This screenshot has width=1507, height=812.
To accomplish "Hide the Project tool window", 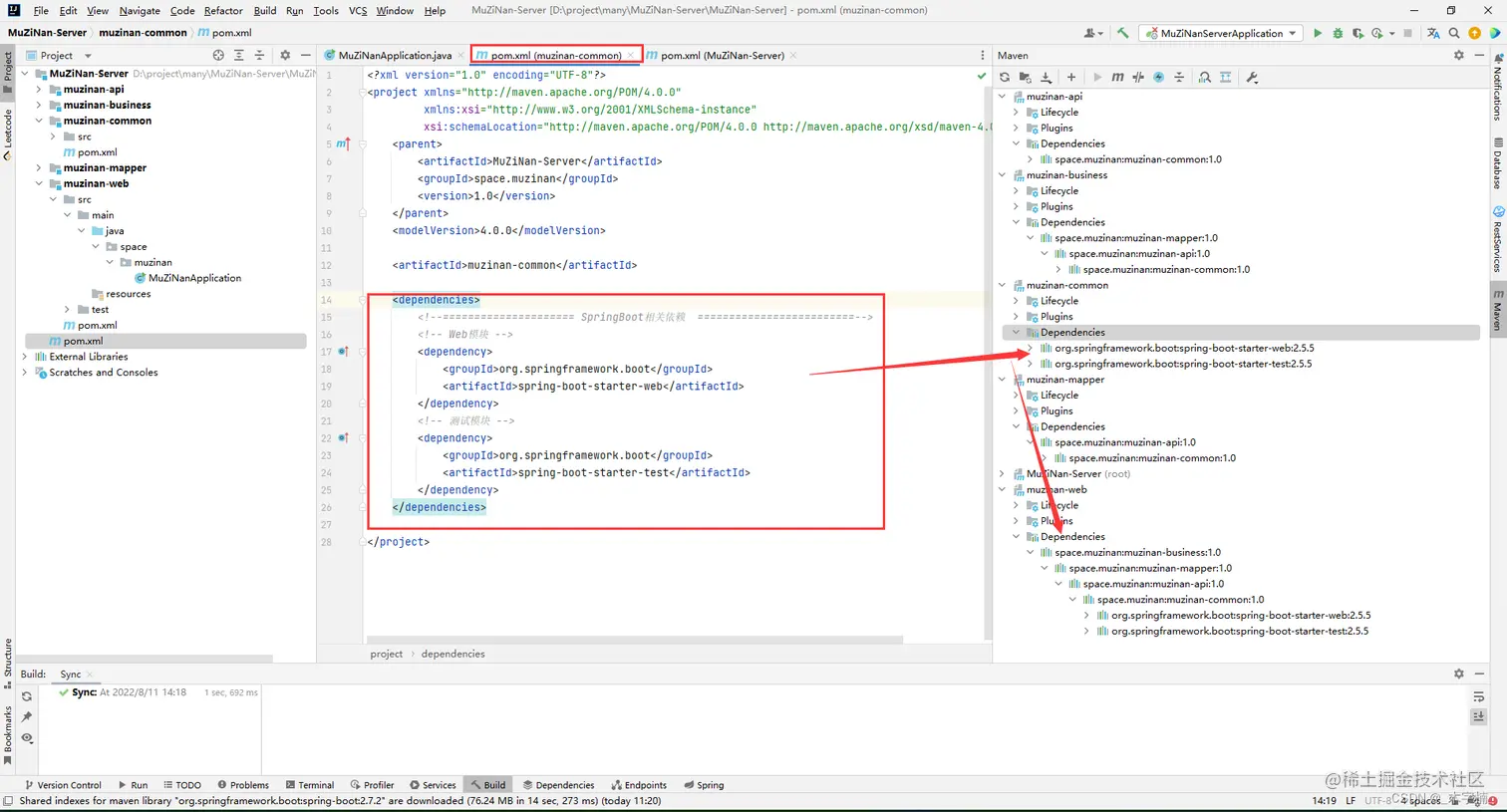I will (x=305, y=55).
